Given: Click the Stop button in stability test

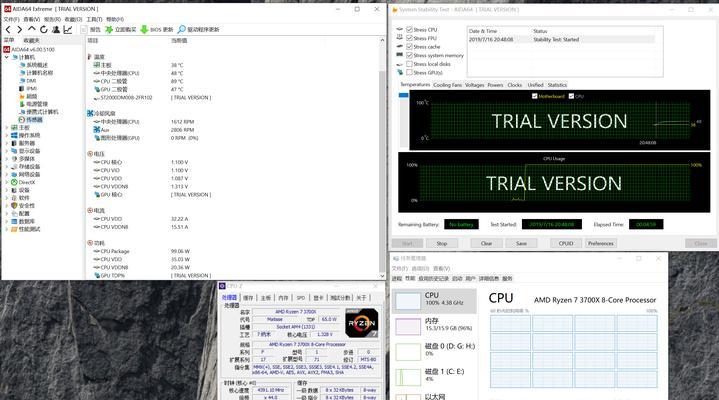Looking at the screenshot, I should click(442, 243).
